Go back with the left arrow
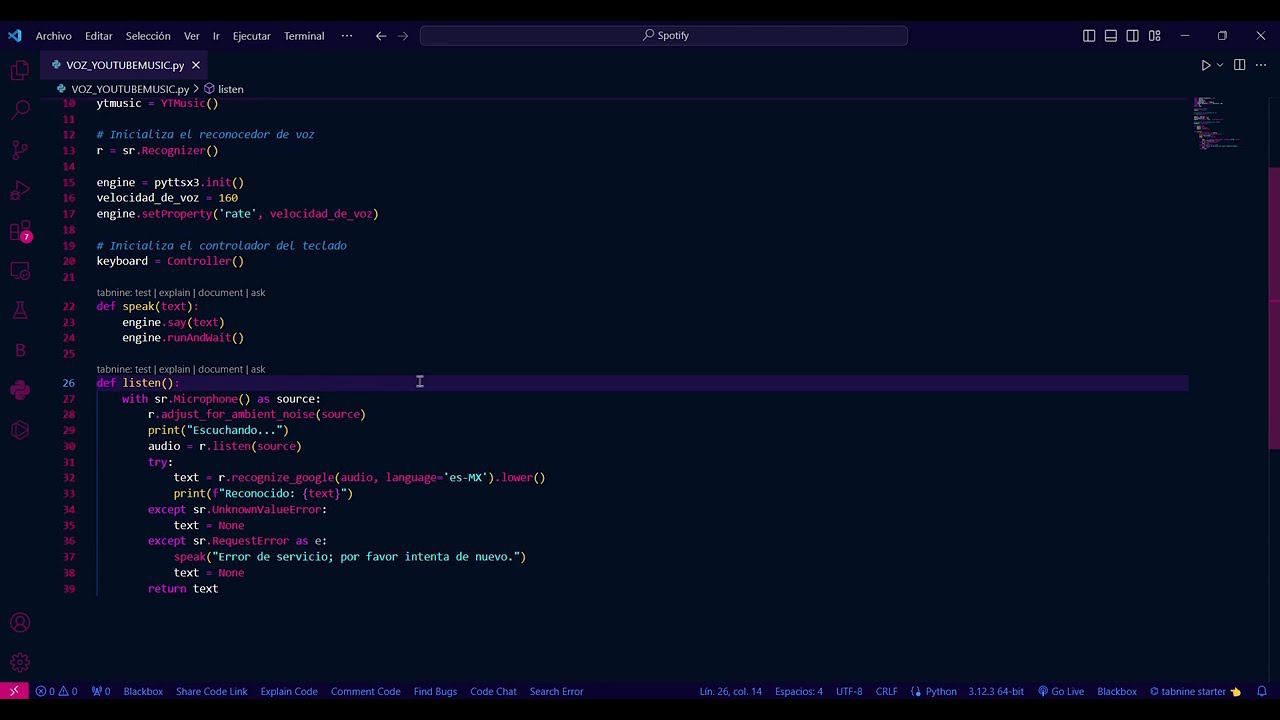Screen dimensions: 1280x720 [x=381, y=35]
